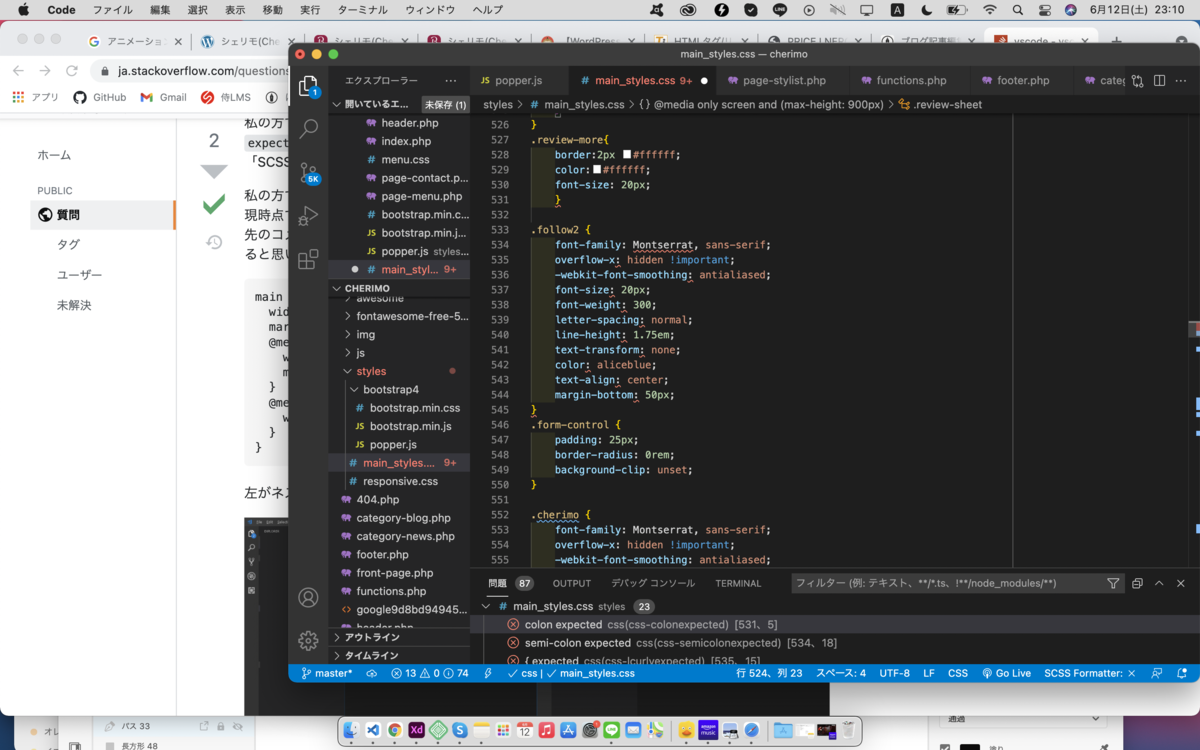Image resolution: width=1200 pixels, height=750 pixels.
Task: Open the Accounts icon in the activity bar
Action: [x=308, y=597]
